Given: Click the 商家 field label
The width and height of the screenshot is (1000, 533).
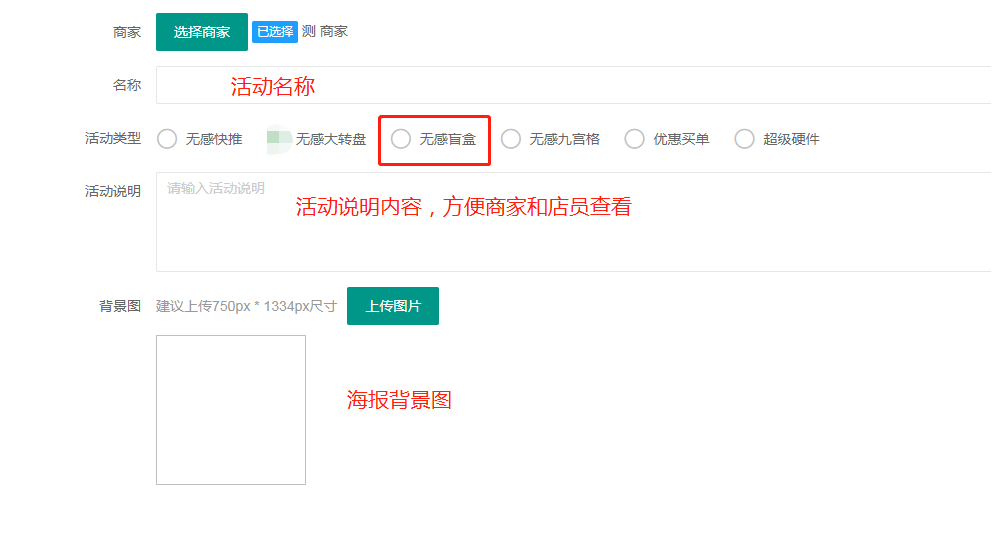Looking at the screenshot, I should (x=127, y=33).
